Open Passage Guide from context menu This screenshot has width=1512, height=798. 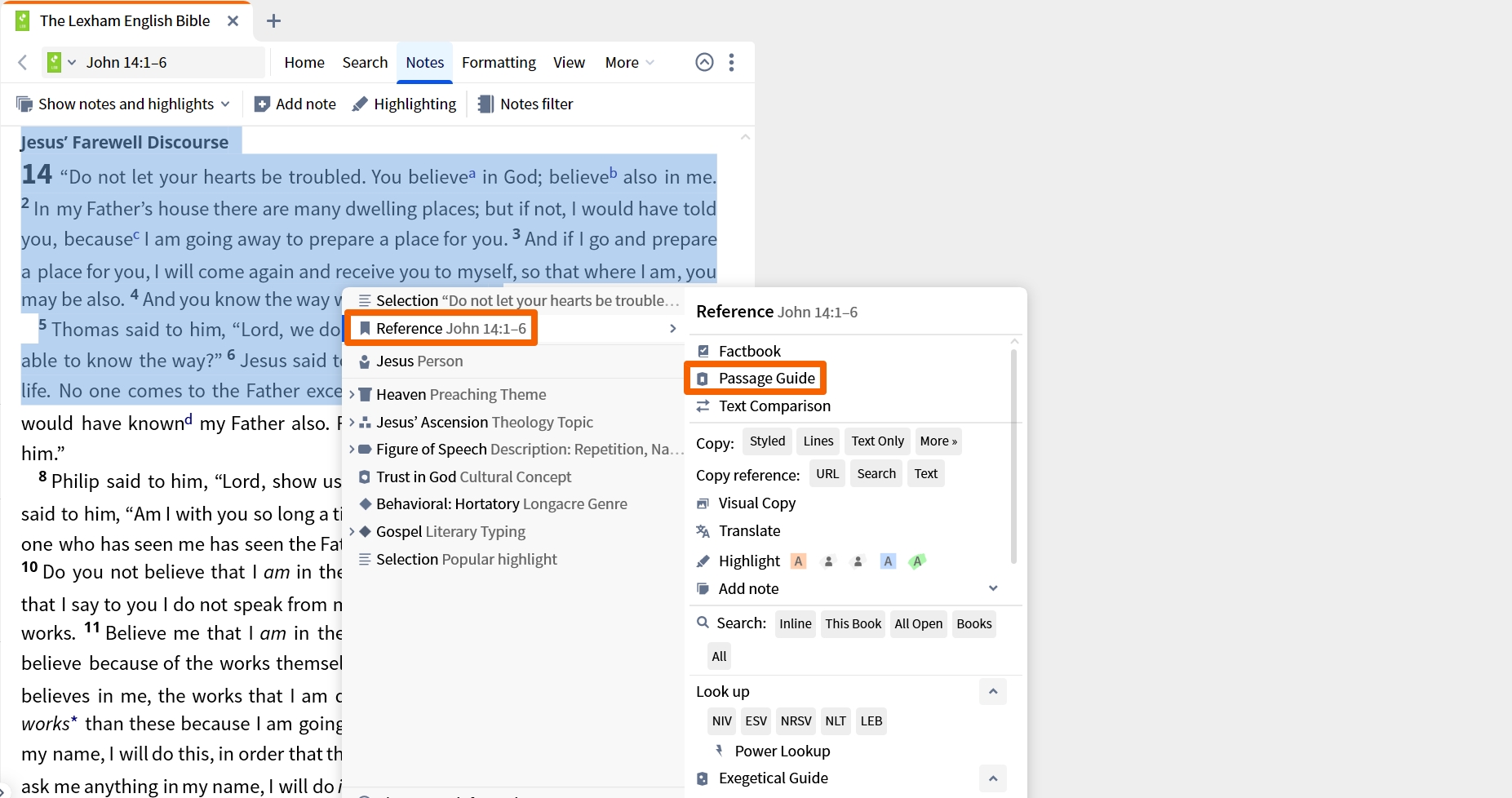coord(755,379)
